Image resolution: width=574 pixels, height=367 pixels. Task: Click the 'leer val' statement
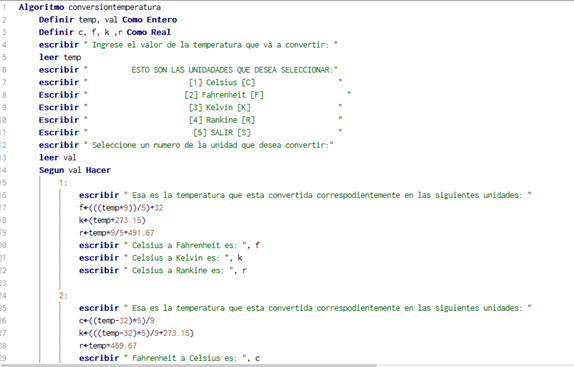click(57, 157)
